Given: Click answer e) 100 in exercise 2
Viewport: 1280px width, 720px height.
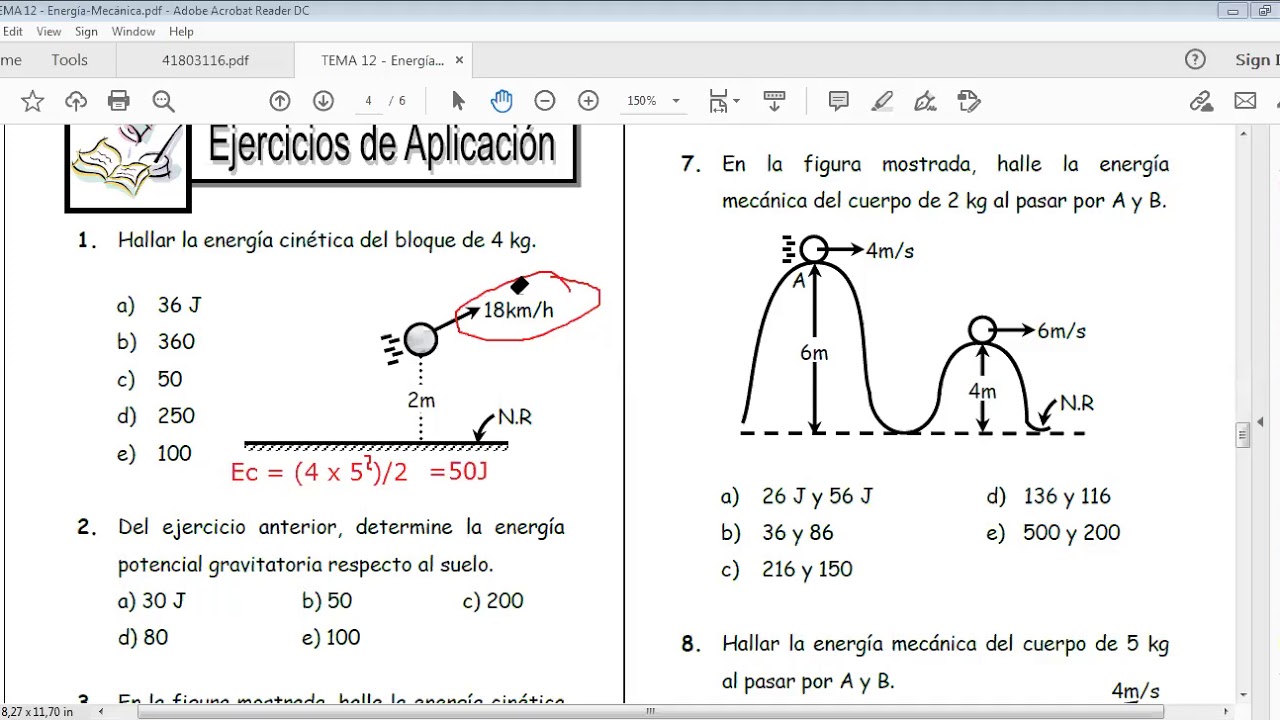Looking at the screenshot, I should (x=331, y=637).
